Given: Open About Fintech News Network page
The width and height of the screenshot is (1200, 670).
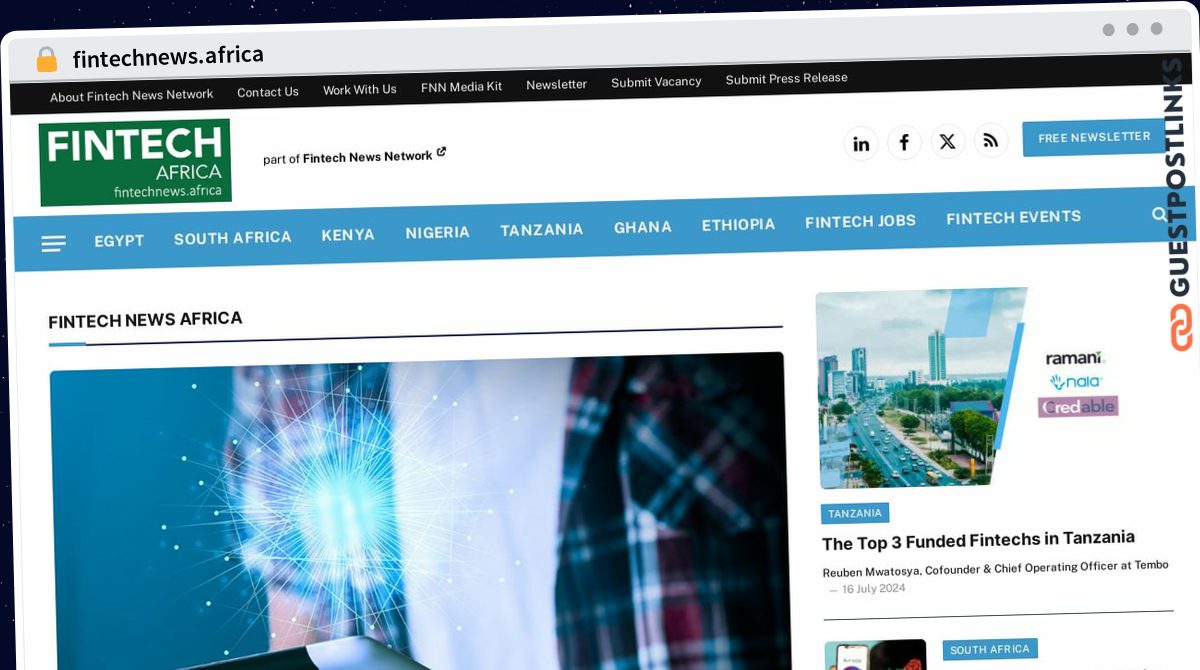Looking at the screenshot, I should click(x=132, y=96).
